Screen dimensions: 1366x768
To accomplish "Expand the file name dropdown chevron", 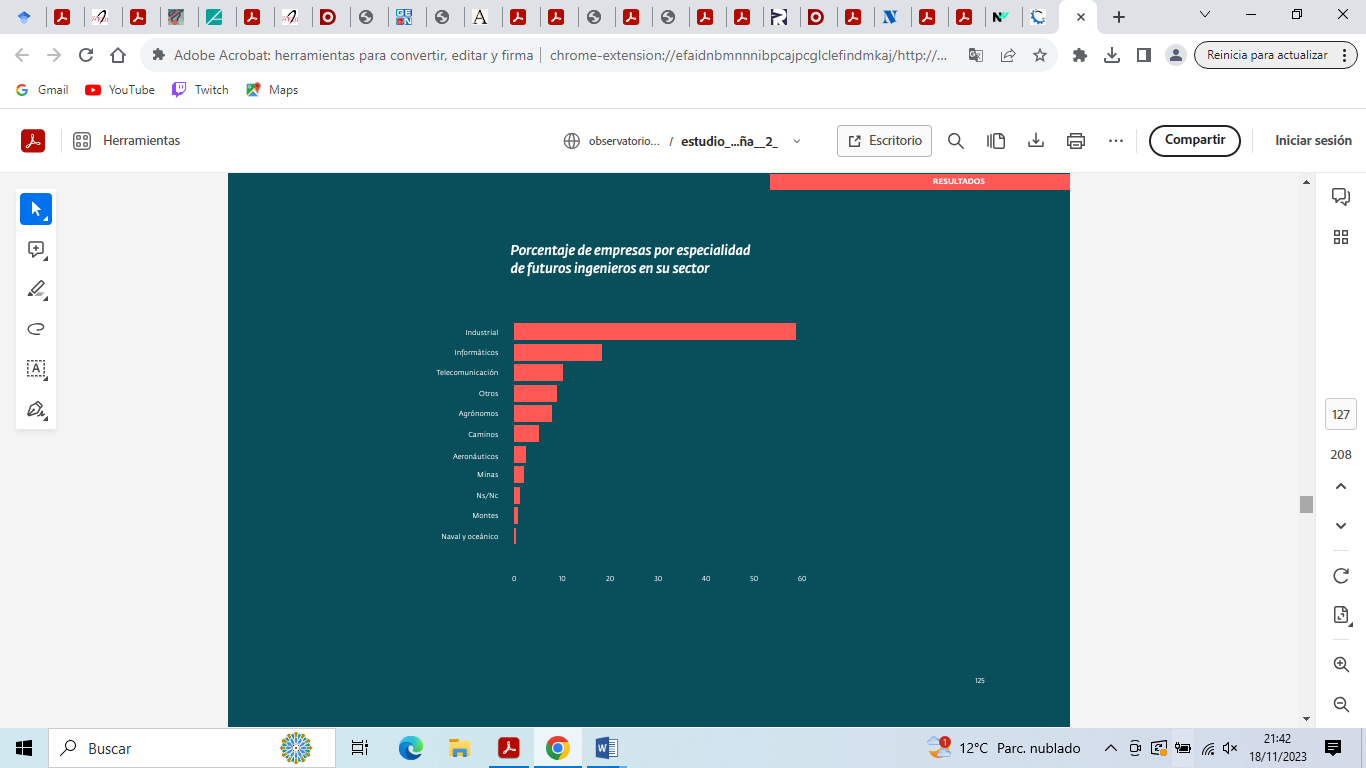I will tap(797, 141).
